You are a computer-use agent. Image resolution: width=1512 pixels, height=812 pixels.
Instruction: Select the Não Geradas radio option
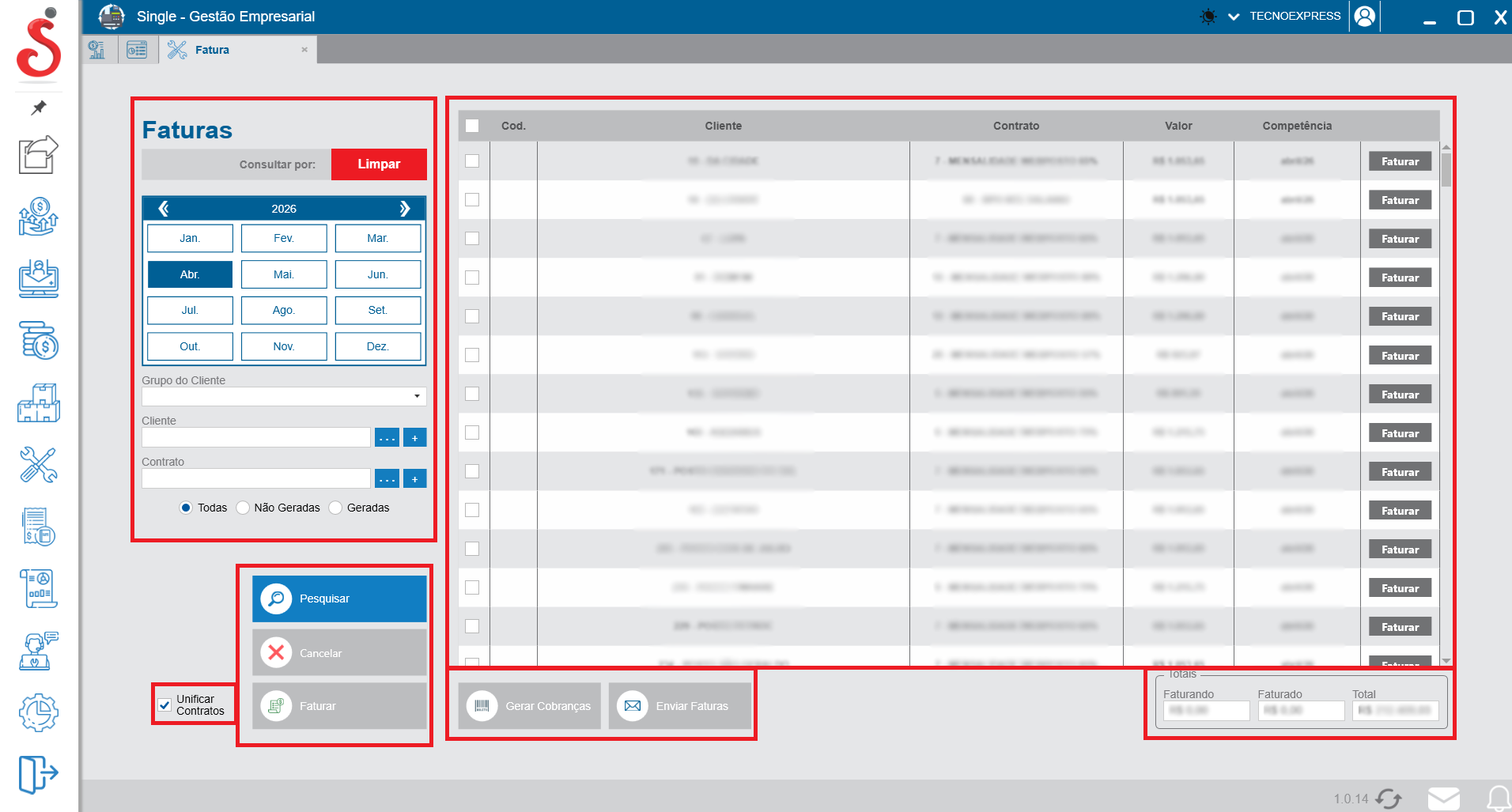[x=244, y=508]
